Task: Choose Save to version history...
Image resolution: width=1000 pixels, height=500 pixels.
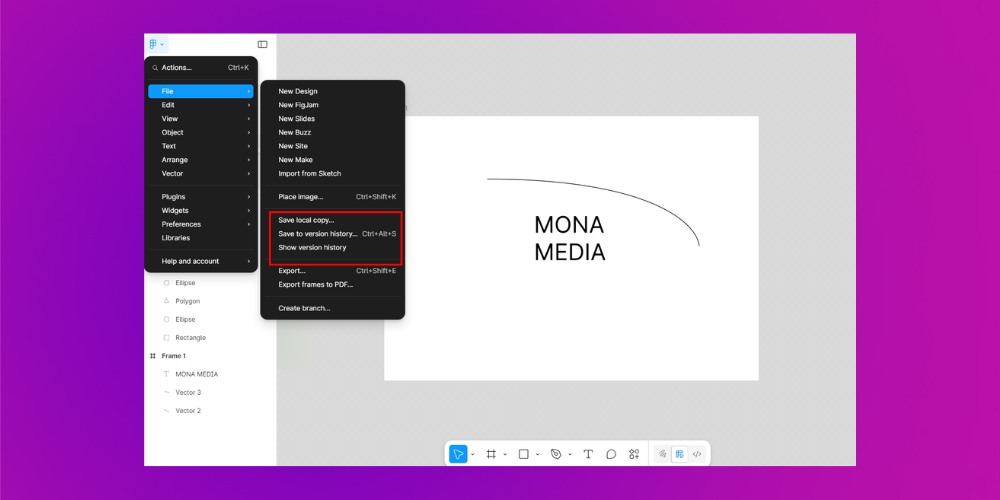Action: pos(333,234)
